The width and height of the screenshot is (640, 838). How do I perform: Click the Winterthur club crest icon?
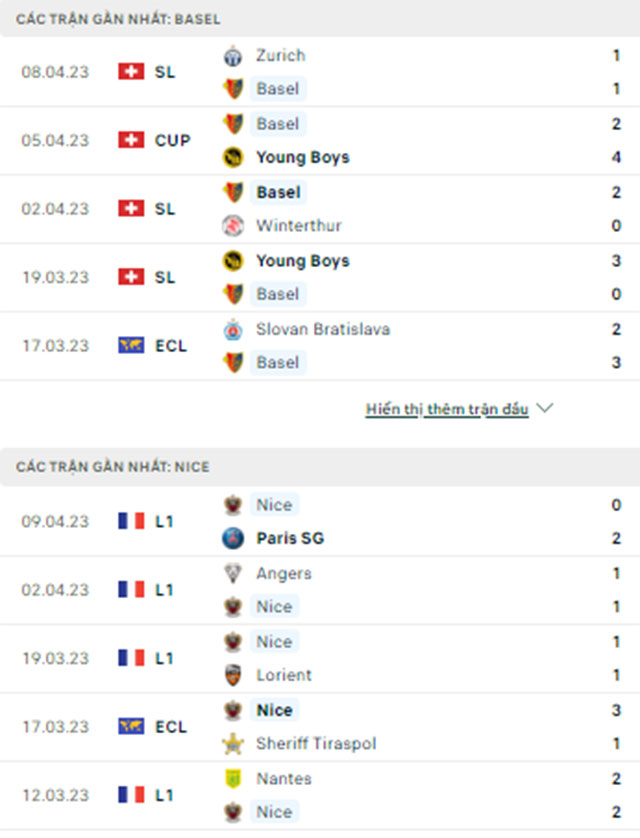(x=233, y=226)
